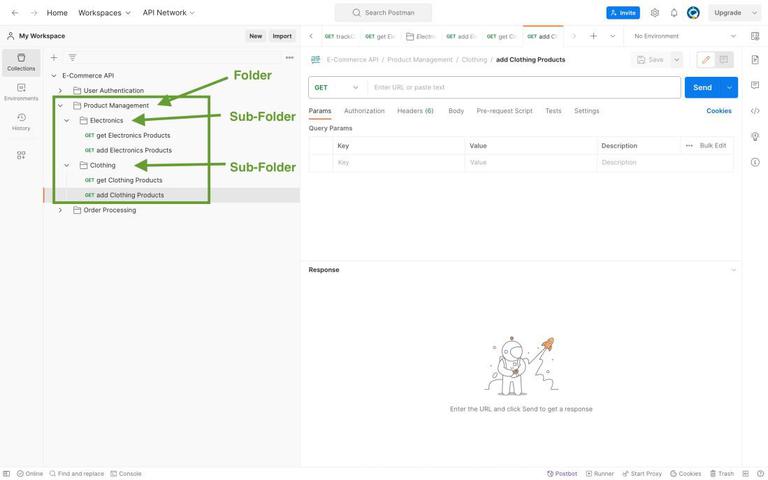
Task: Expand the User Authentication folder
Action: click(60, 91)
